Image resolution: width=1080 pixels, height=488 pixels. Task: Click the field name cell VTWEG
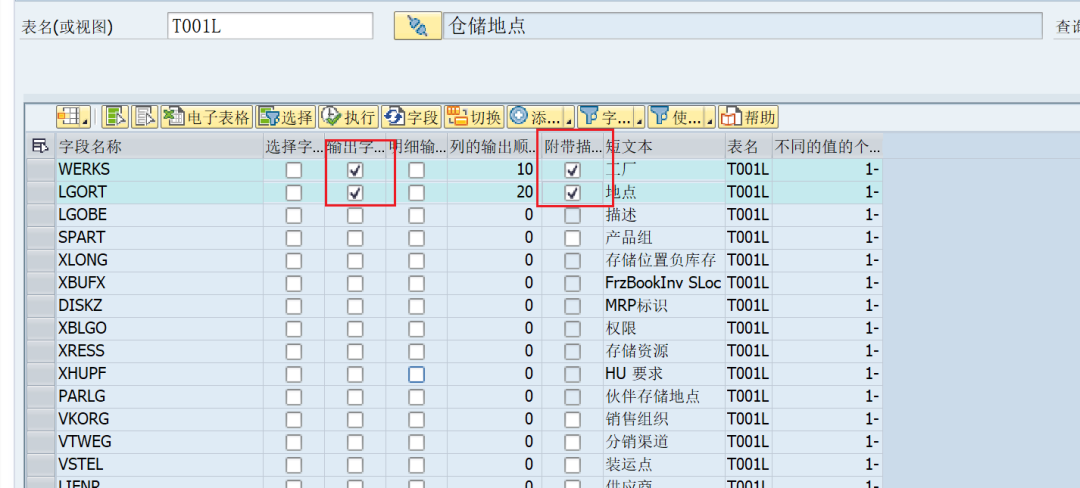pos(160,442)
